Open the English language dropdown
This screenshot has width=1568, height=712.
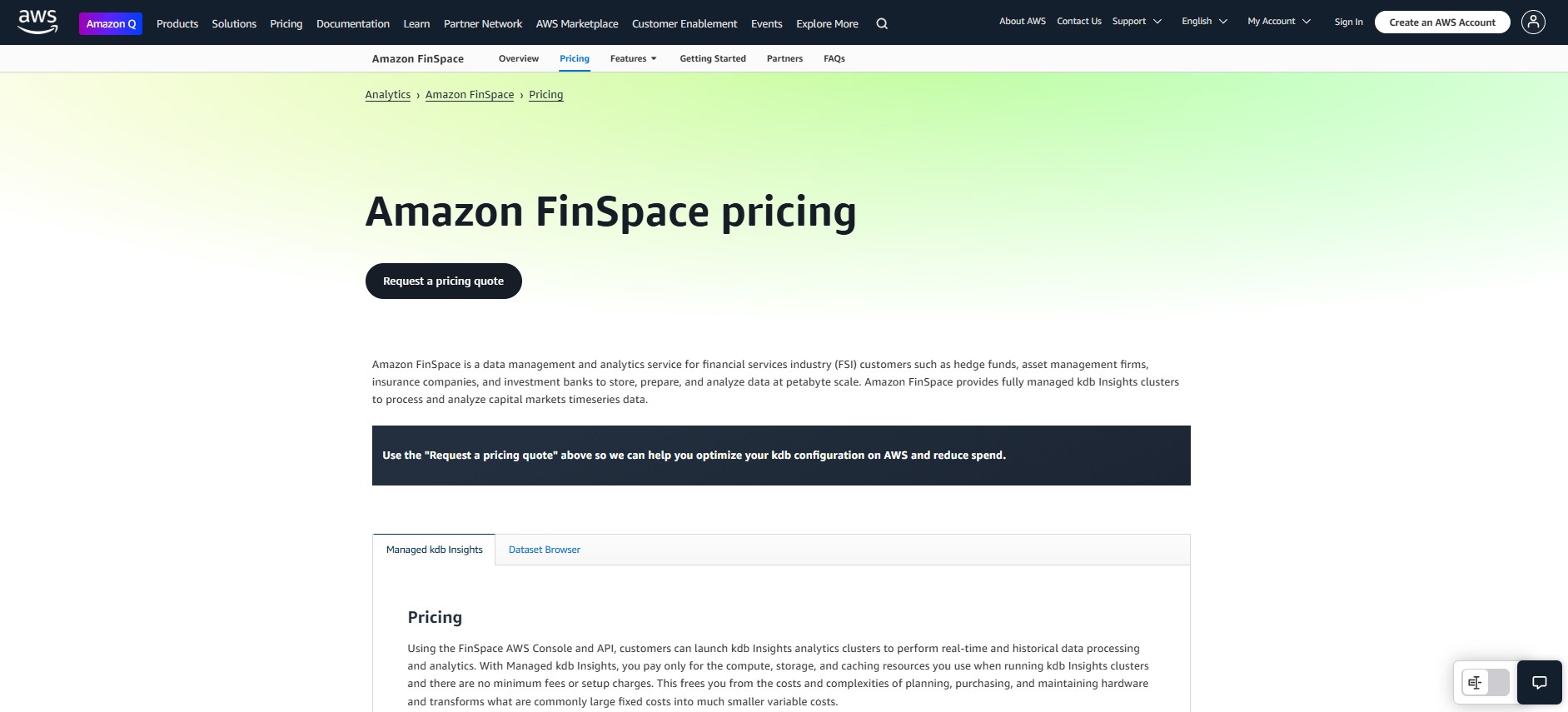pyautogui.click(x=1204, y=22)
